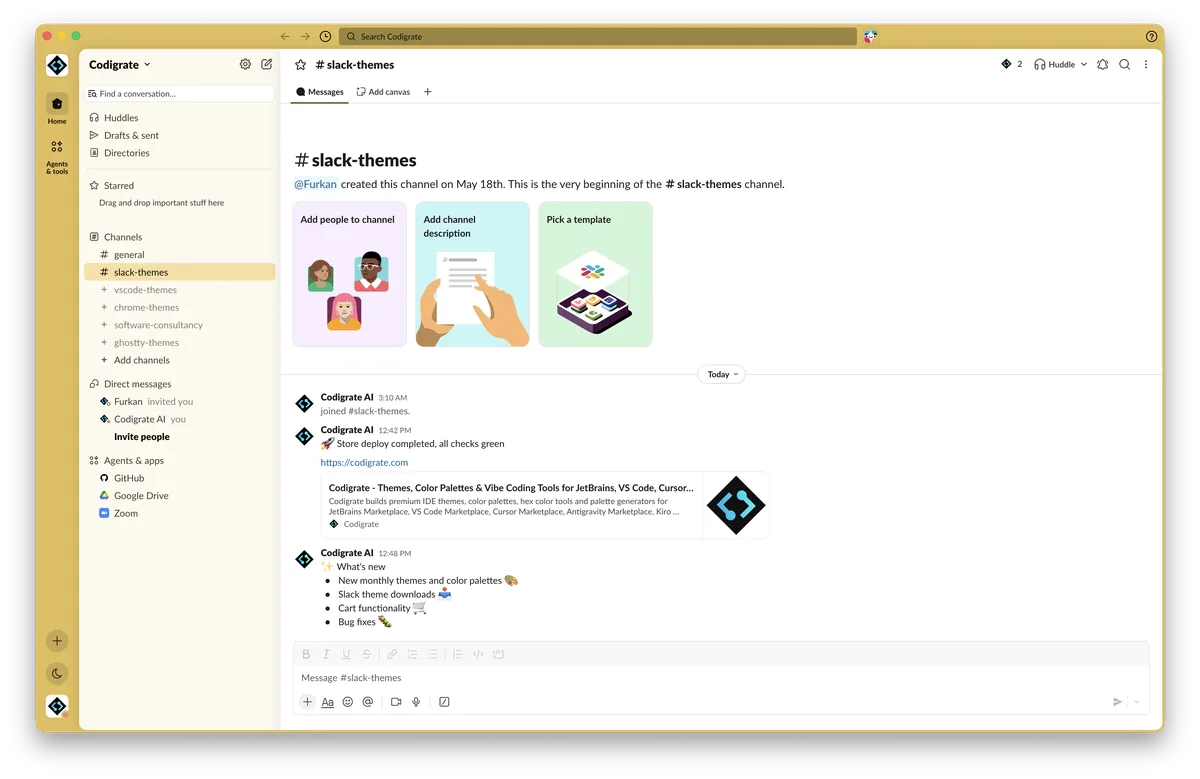Click the new message compose icon

coord(267,64)
